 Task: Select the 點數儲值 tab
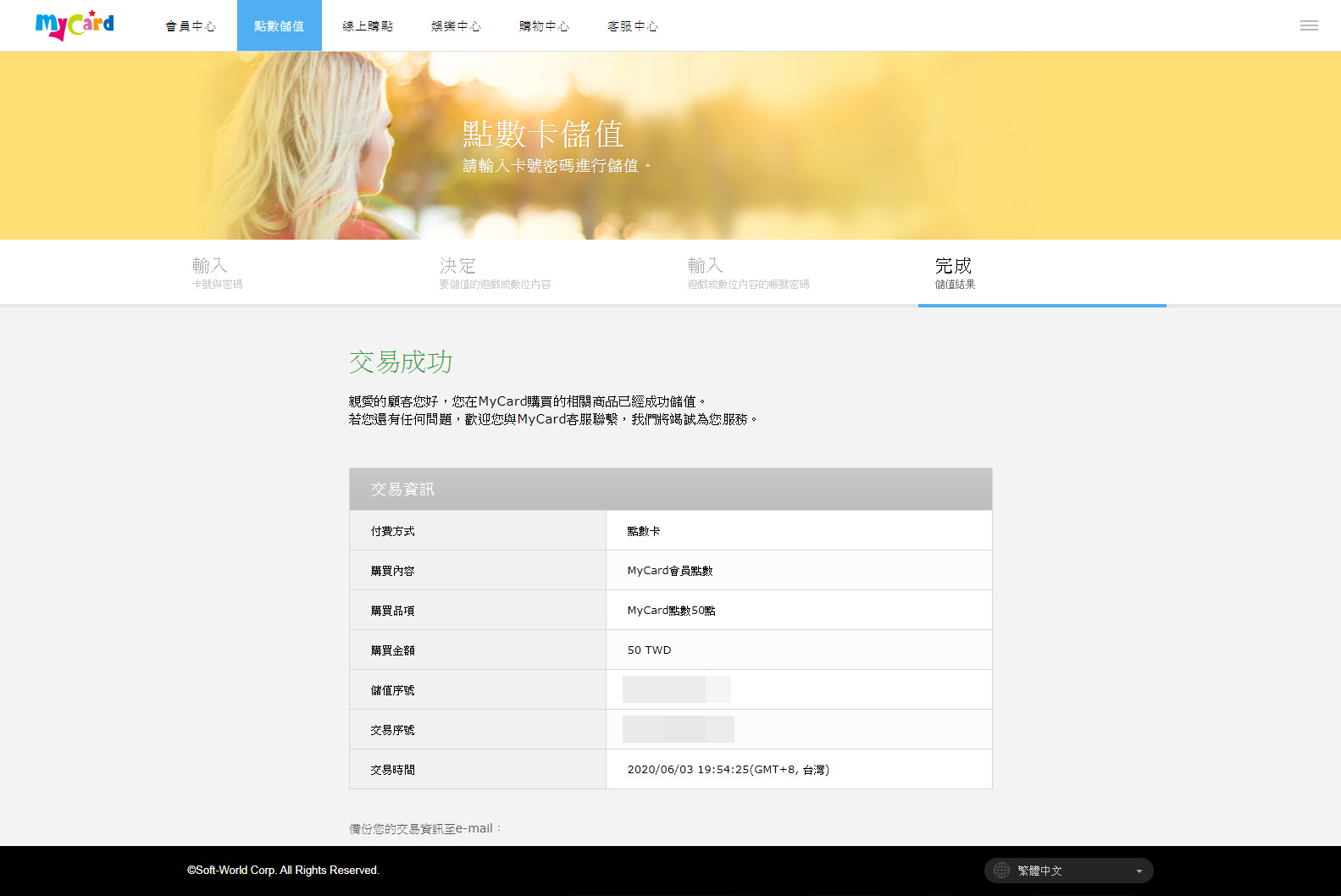click(x=280, y=26)
